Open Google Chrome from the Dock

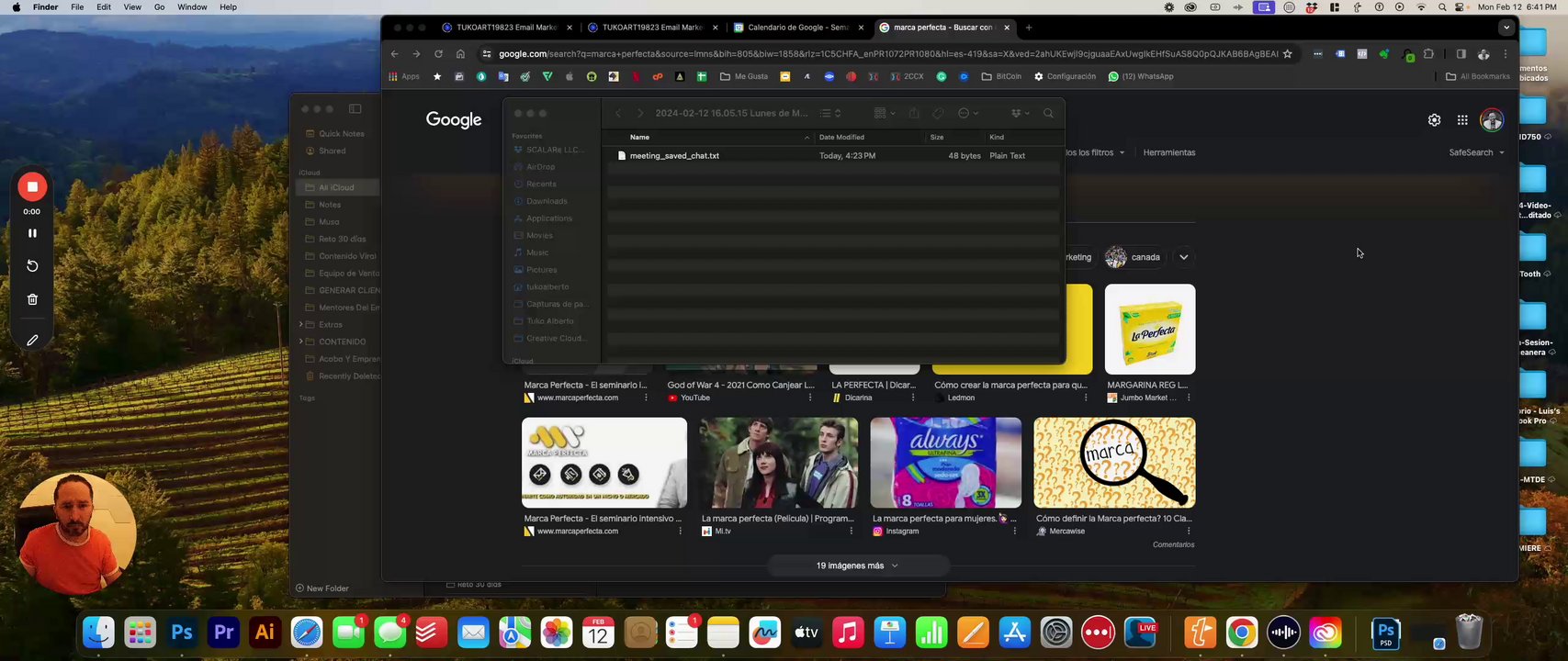point(1242,633)
